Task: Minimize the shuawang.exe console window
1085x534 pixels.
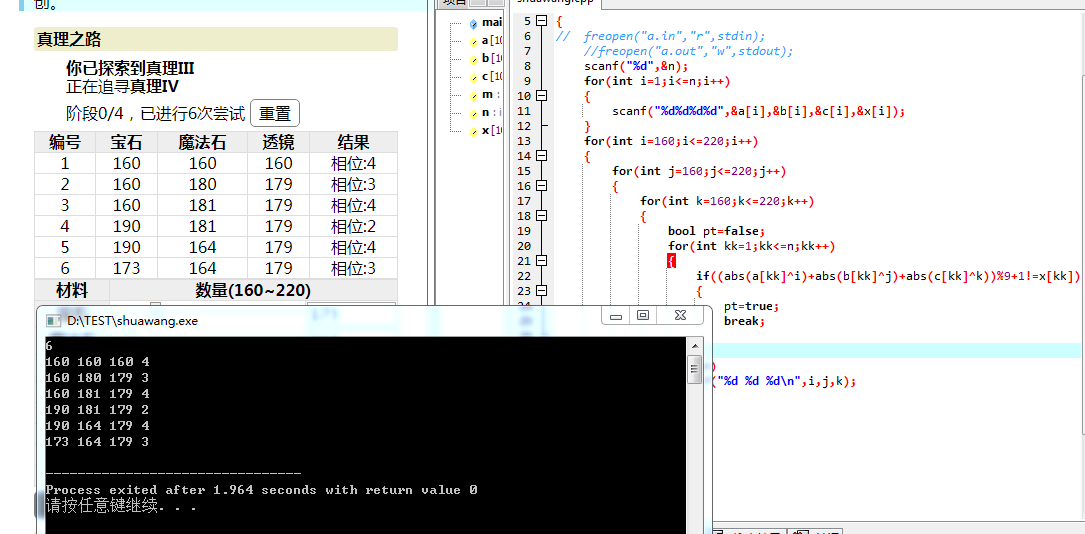Action: tap(618, 316)
